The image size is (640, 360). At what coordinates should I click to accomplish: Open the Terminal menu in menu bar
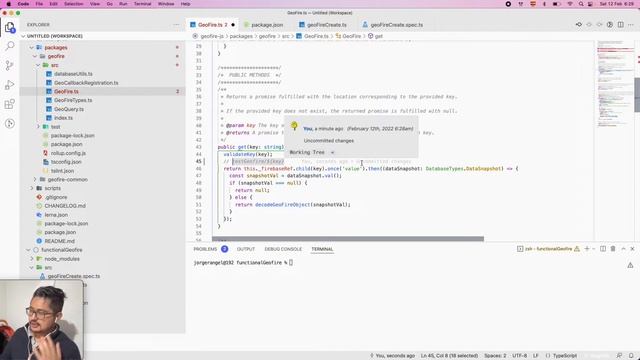click(x=142, y=4)
